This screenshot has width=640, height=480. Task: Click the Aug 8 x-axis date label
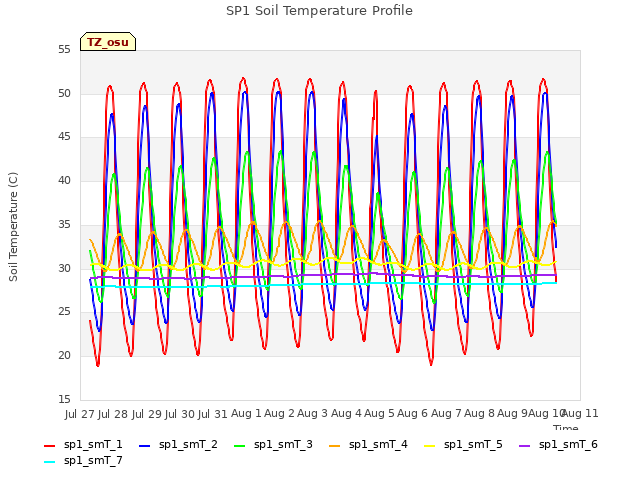click(x=479, y=413)
